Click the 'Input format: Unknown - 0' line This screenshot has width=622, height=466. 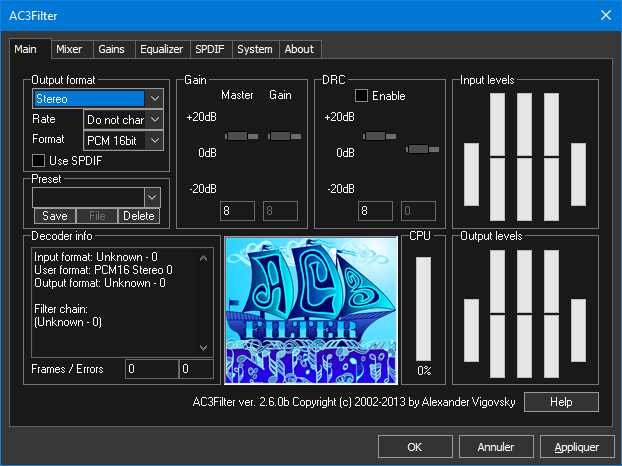tap(96, 257)
